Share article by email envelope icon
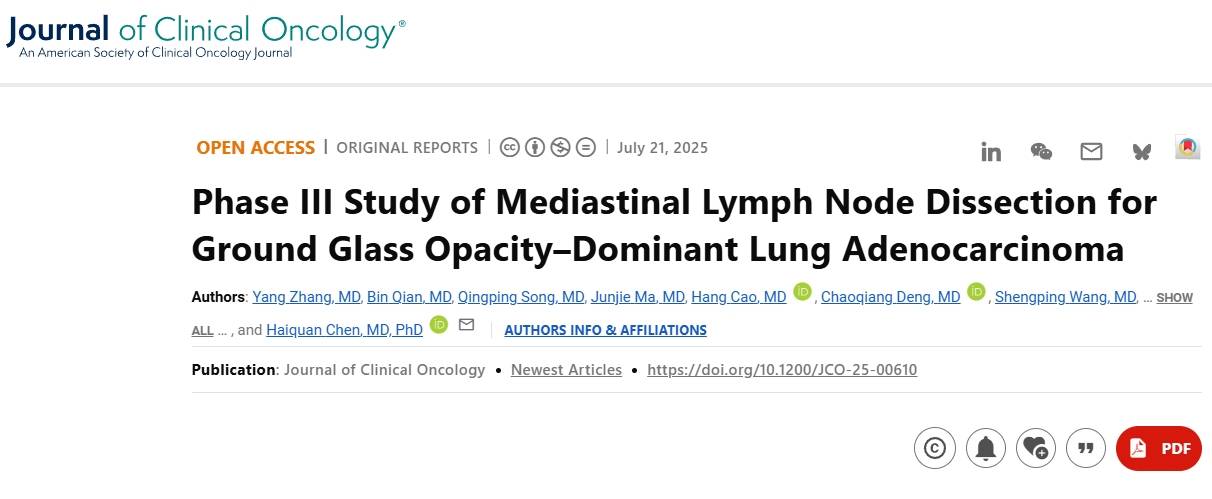 (x=1091, y=152)
